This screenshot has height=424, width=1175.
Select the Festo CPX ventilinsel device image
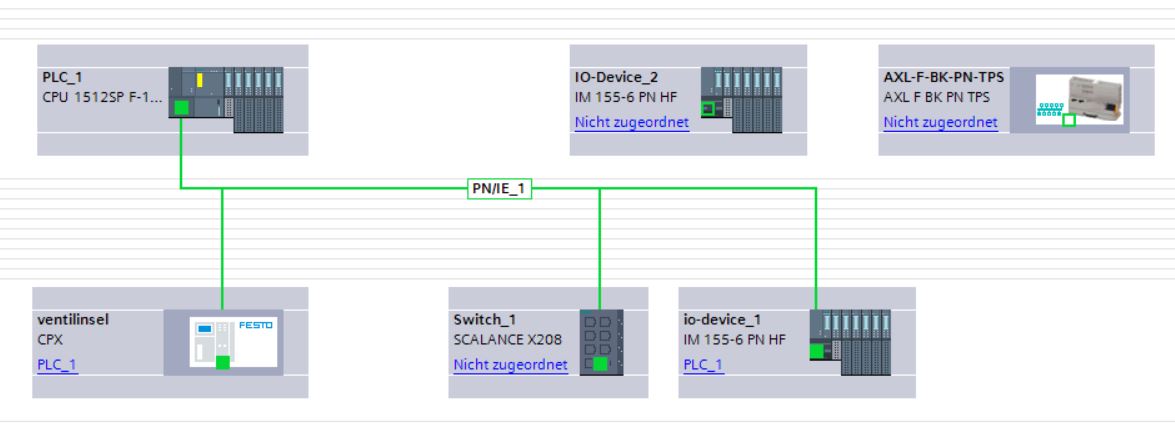point(231,343)
